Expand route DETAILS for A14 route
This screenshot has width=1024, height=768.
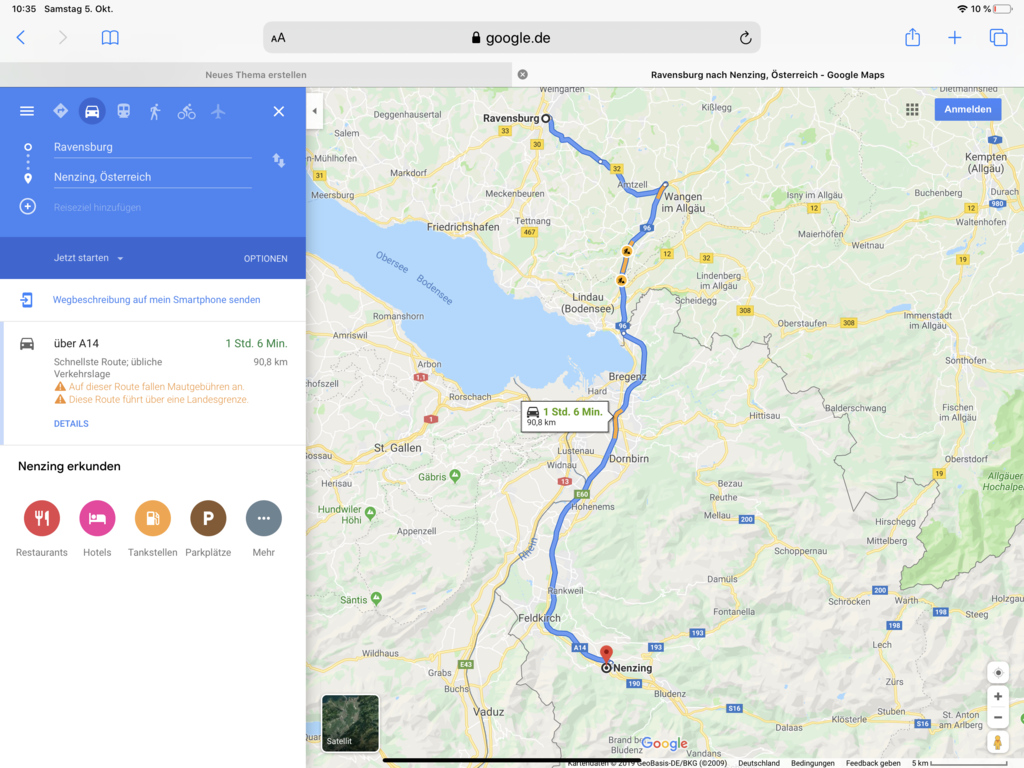71,424
